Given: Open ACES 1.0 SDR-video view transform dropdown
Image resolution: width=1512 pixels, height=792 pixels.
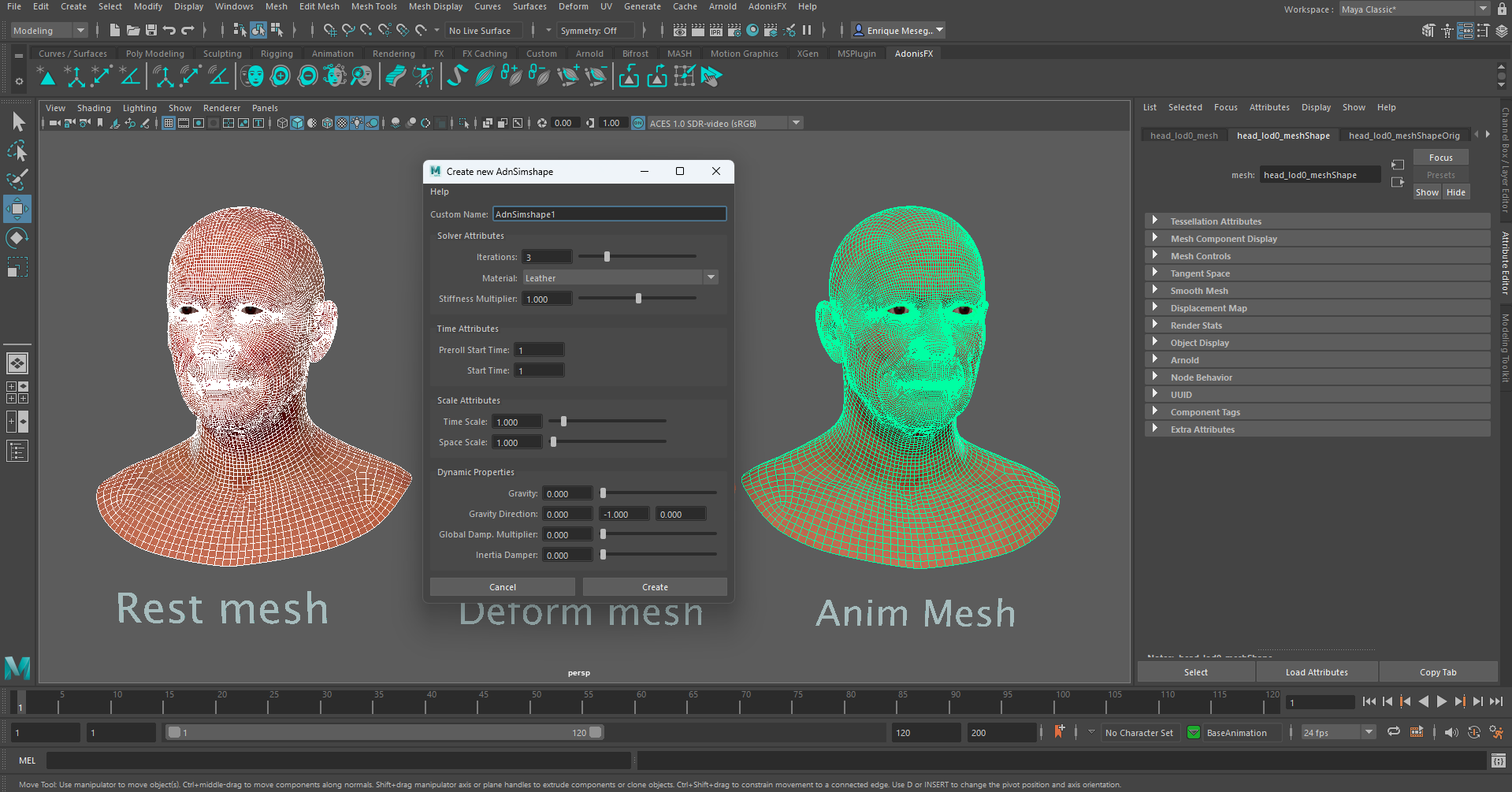Looking at the screenshot, I should coord(724,123).
